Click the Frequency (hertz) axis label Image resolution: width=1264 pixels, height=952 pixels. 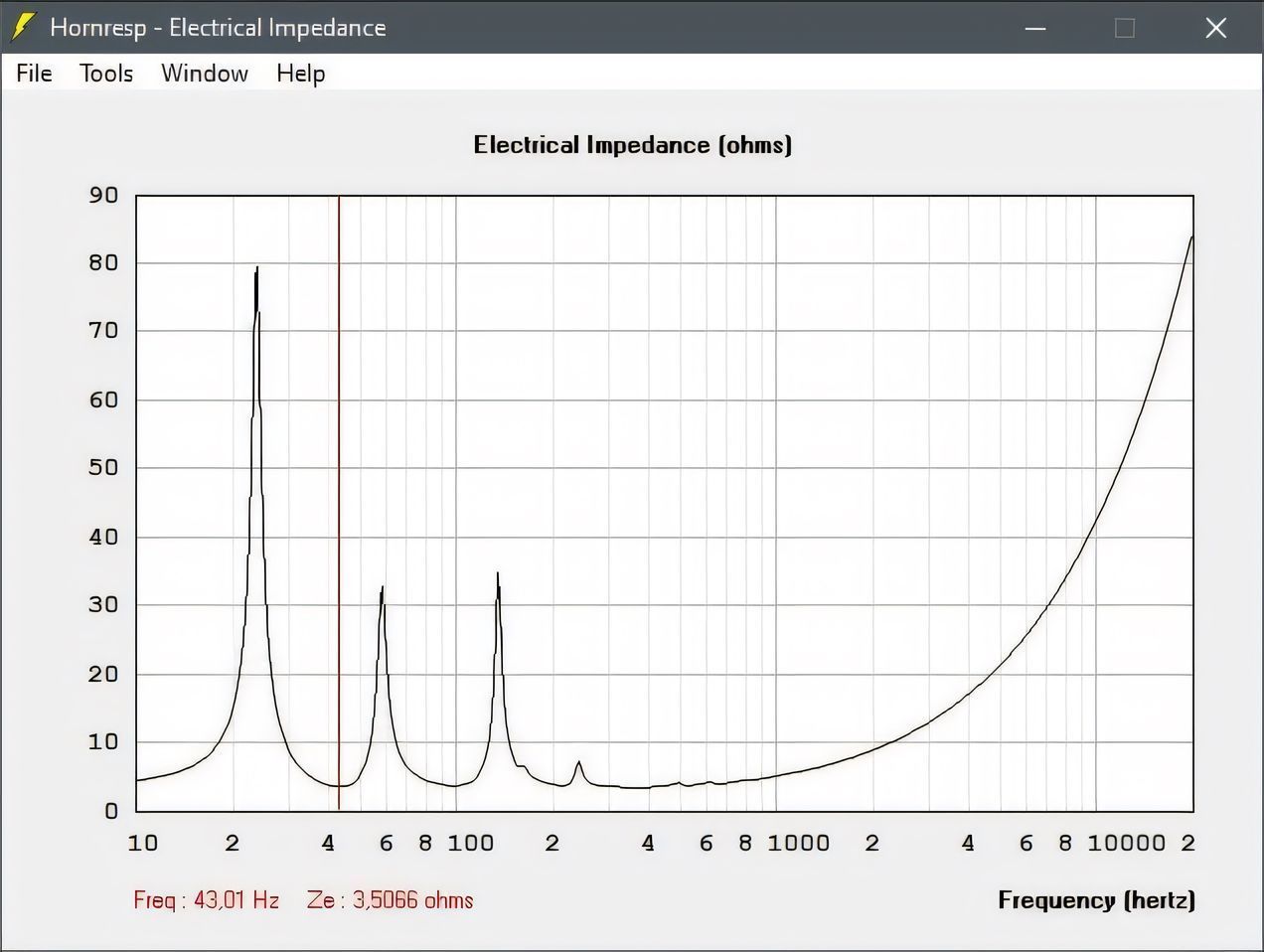(1095, 900)
